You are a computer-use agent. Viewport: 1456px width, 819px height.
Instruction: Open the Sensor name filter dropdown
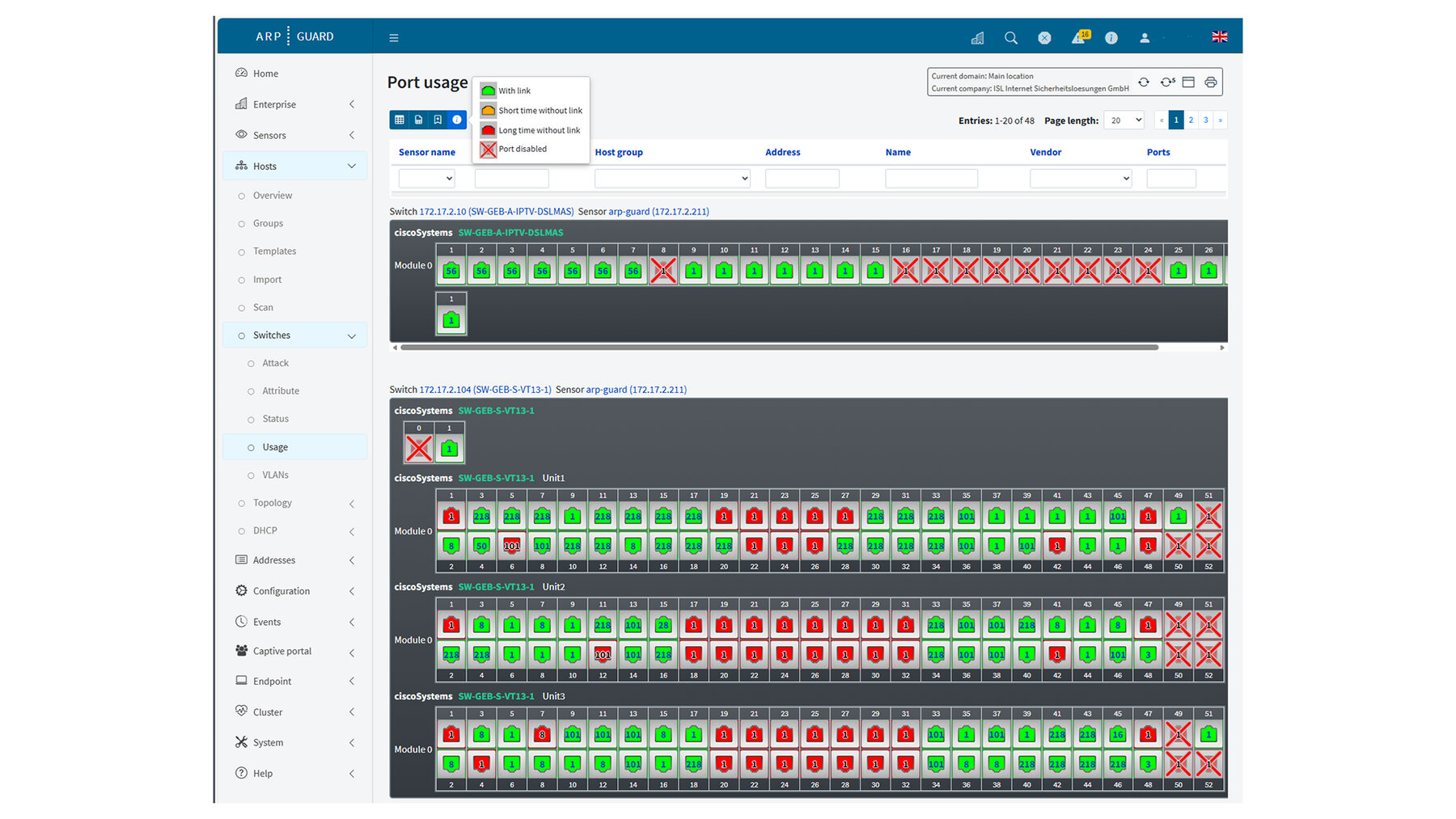click(426, 179)
